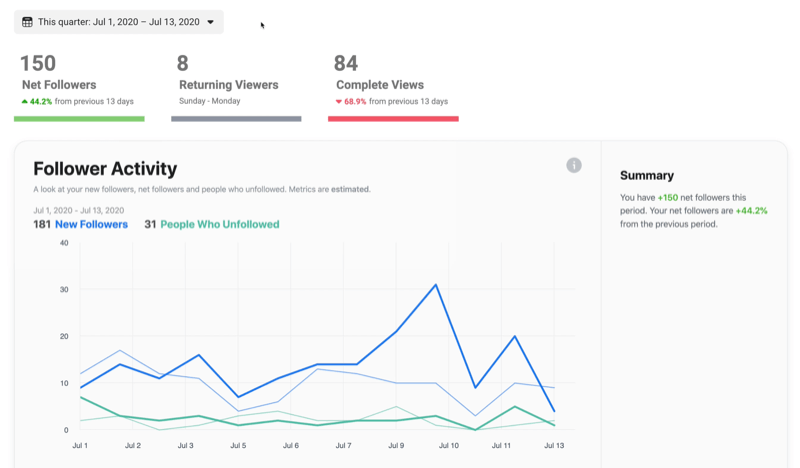Click the calendar icon in date selector
Viewport: 800px width, 468px height.
coord(27,22)
